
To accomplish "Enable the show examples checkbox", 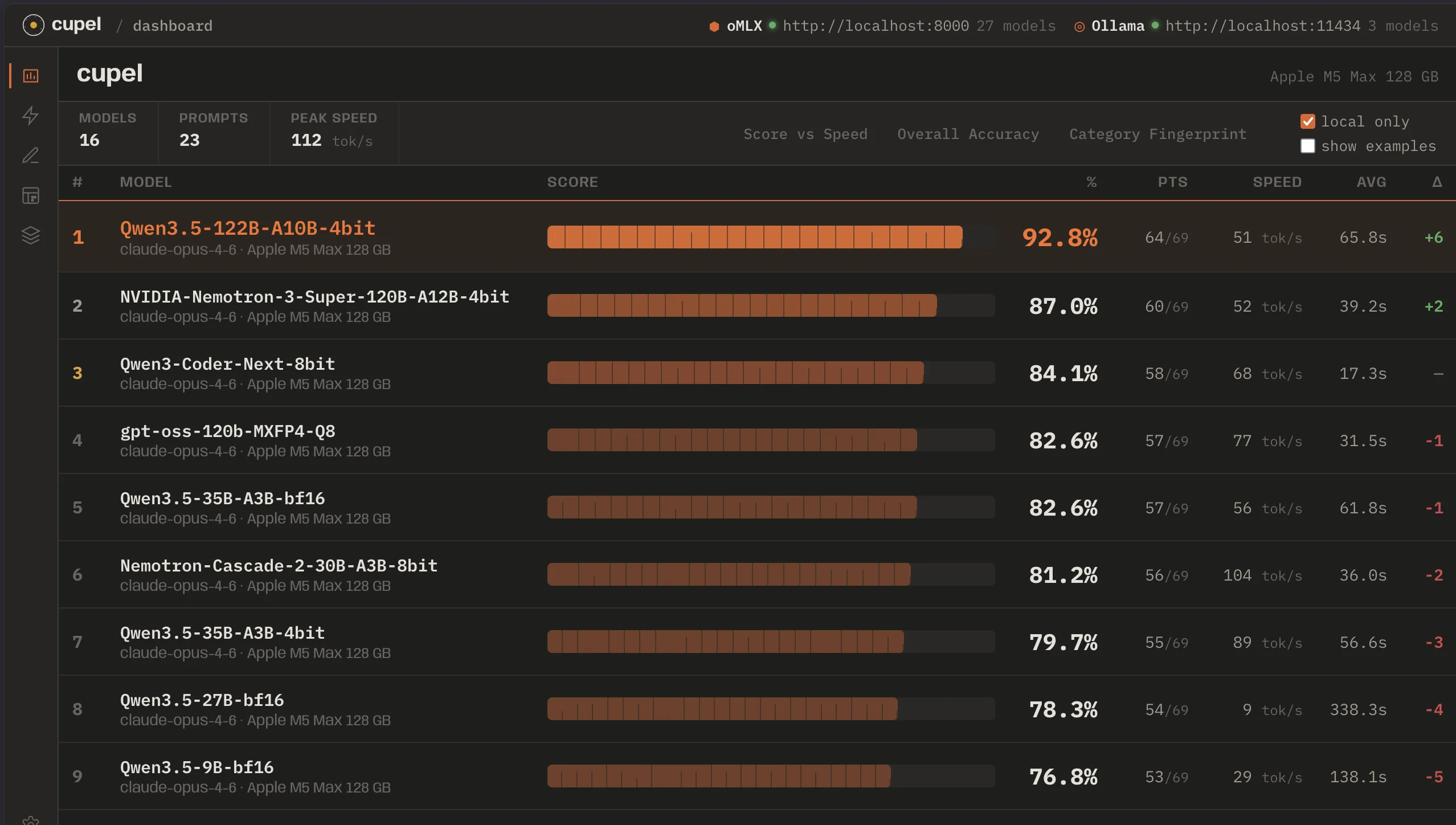I will pos(1308,146).
